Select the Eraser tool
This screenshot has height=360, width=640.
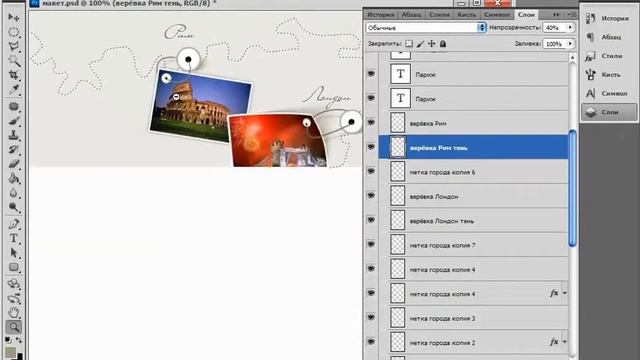(14, 164)
